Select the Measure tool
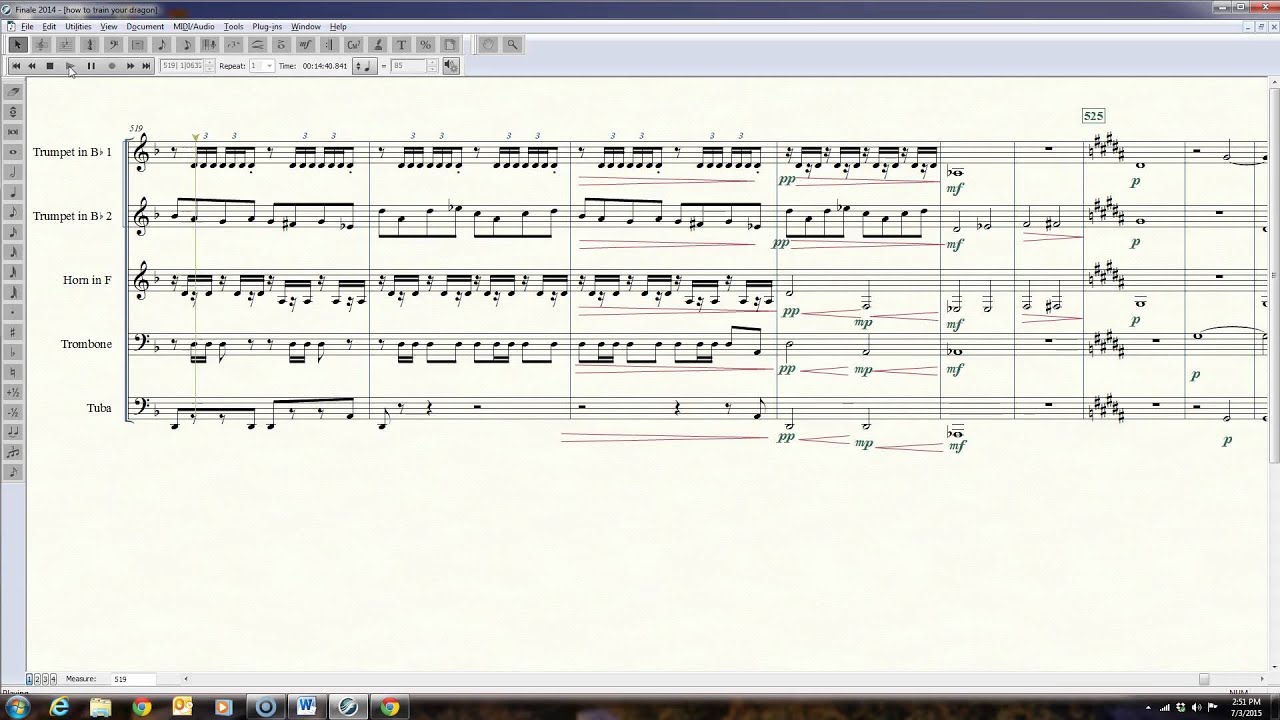This screenshot has height=720, width=1280. coord(137,44)
